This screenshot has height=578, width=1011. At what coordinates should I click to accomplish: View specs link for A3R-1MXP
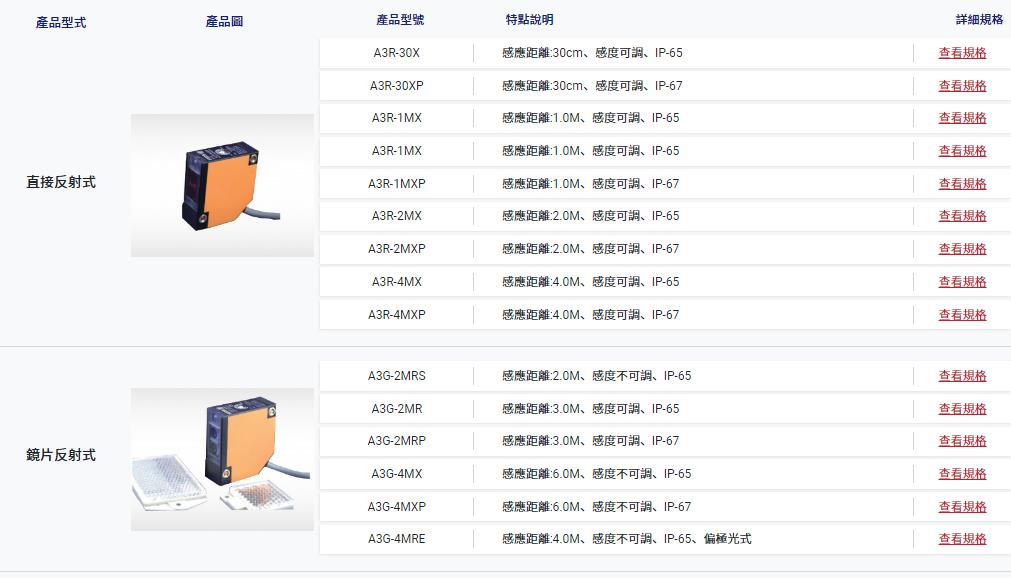[x=962, y=184]
